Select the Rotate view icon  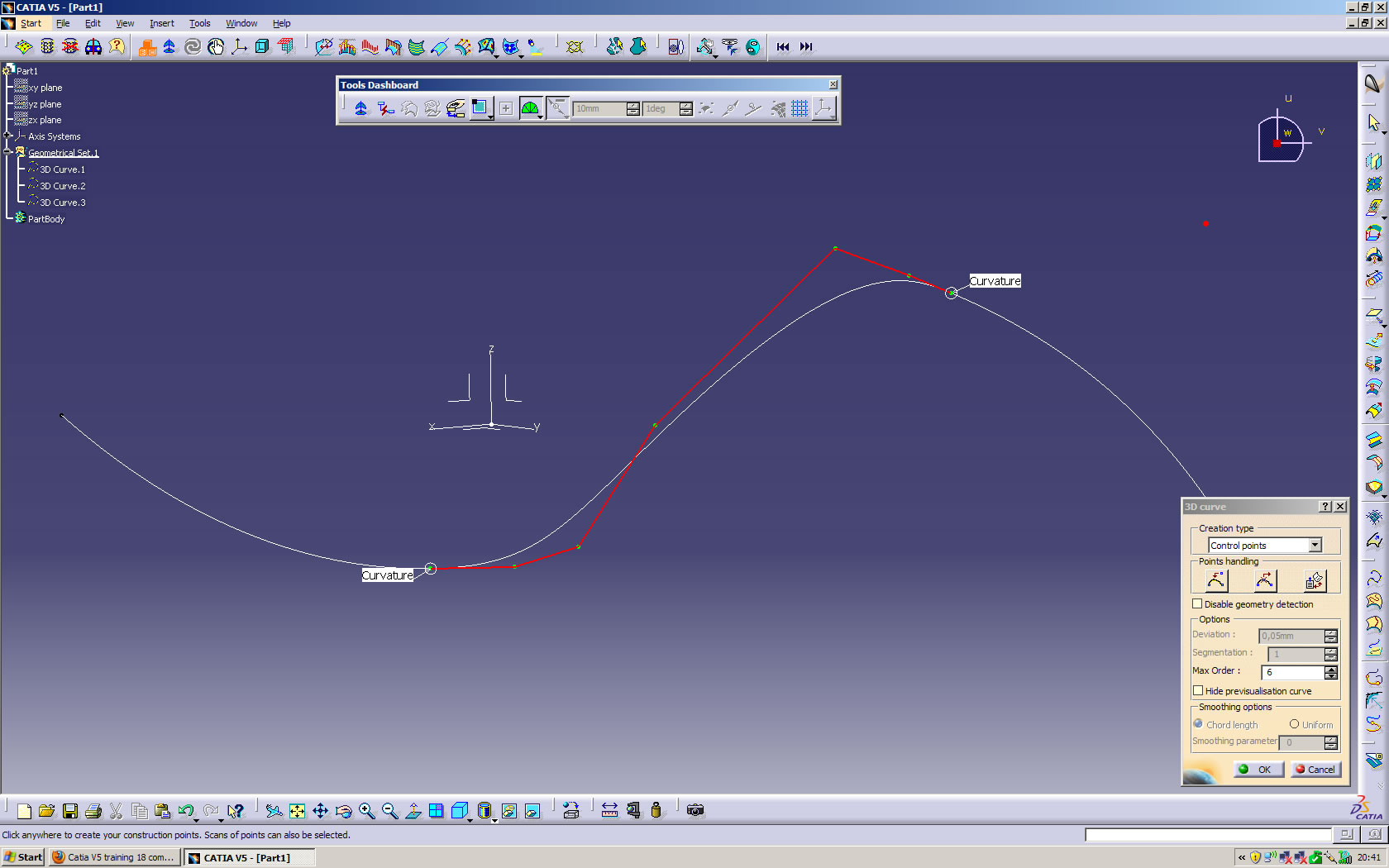pyautogui.click(x=343, y=811)
